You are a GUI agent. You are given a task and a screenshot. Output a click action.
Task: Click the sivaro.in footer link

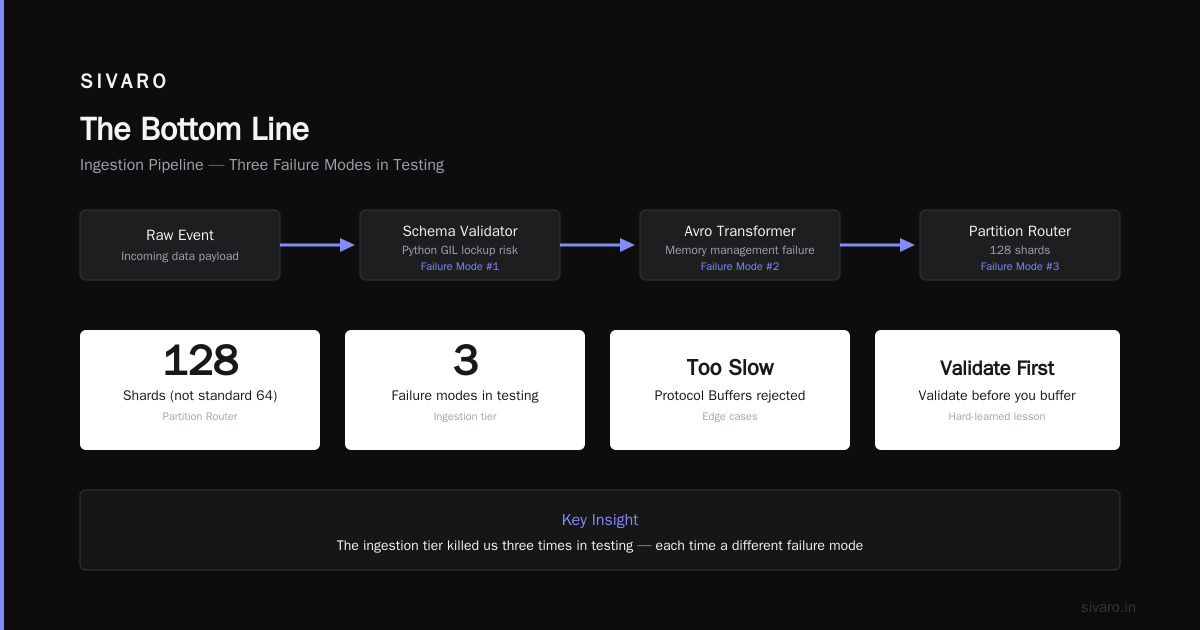point(1108,607)
